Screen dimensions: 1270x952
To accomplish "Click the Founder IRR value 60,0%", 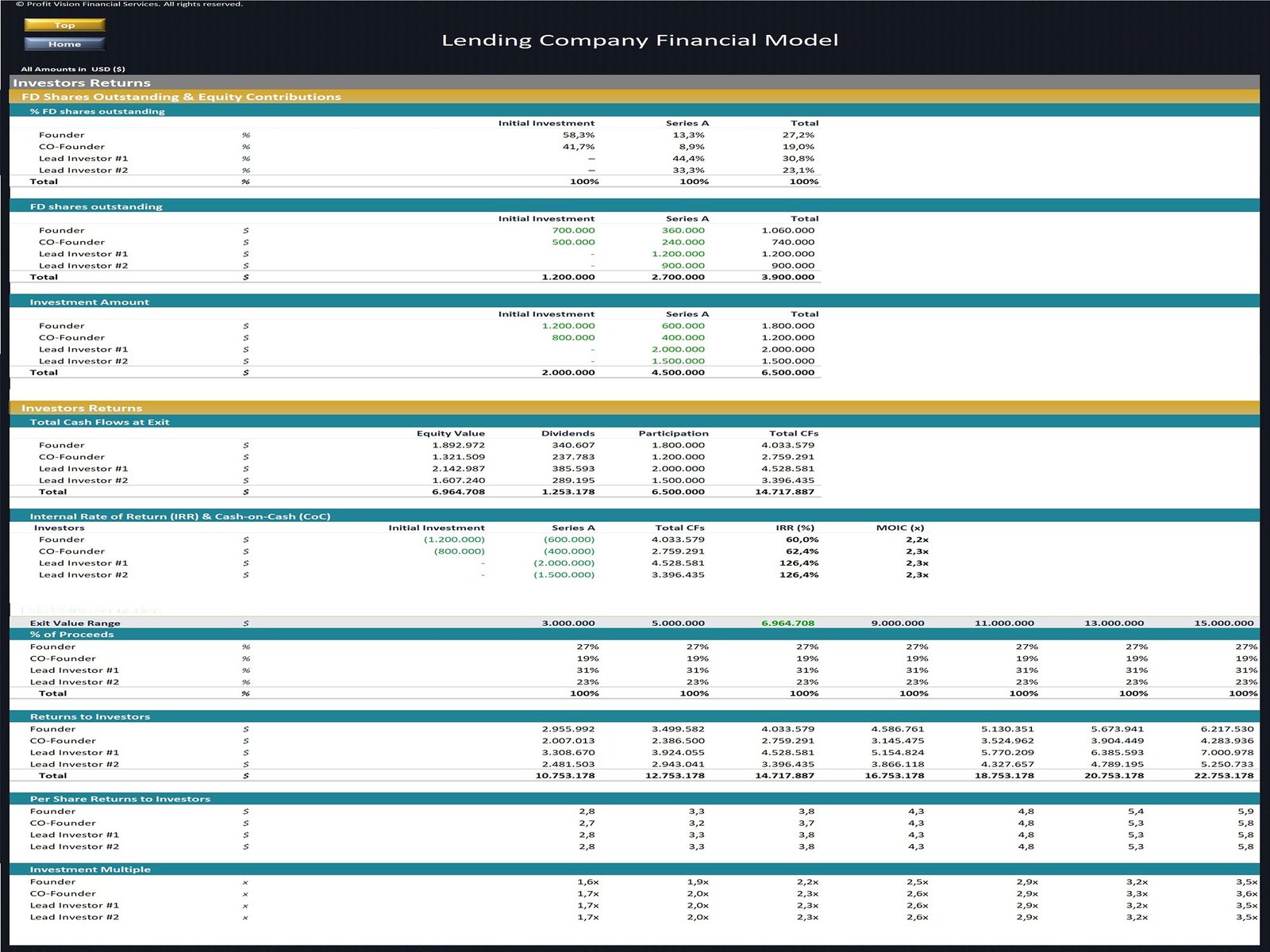I will point(802,539).
